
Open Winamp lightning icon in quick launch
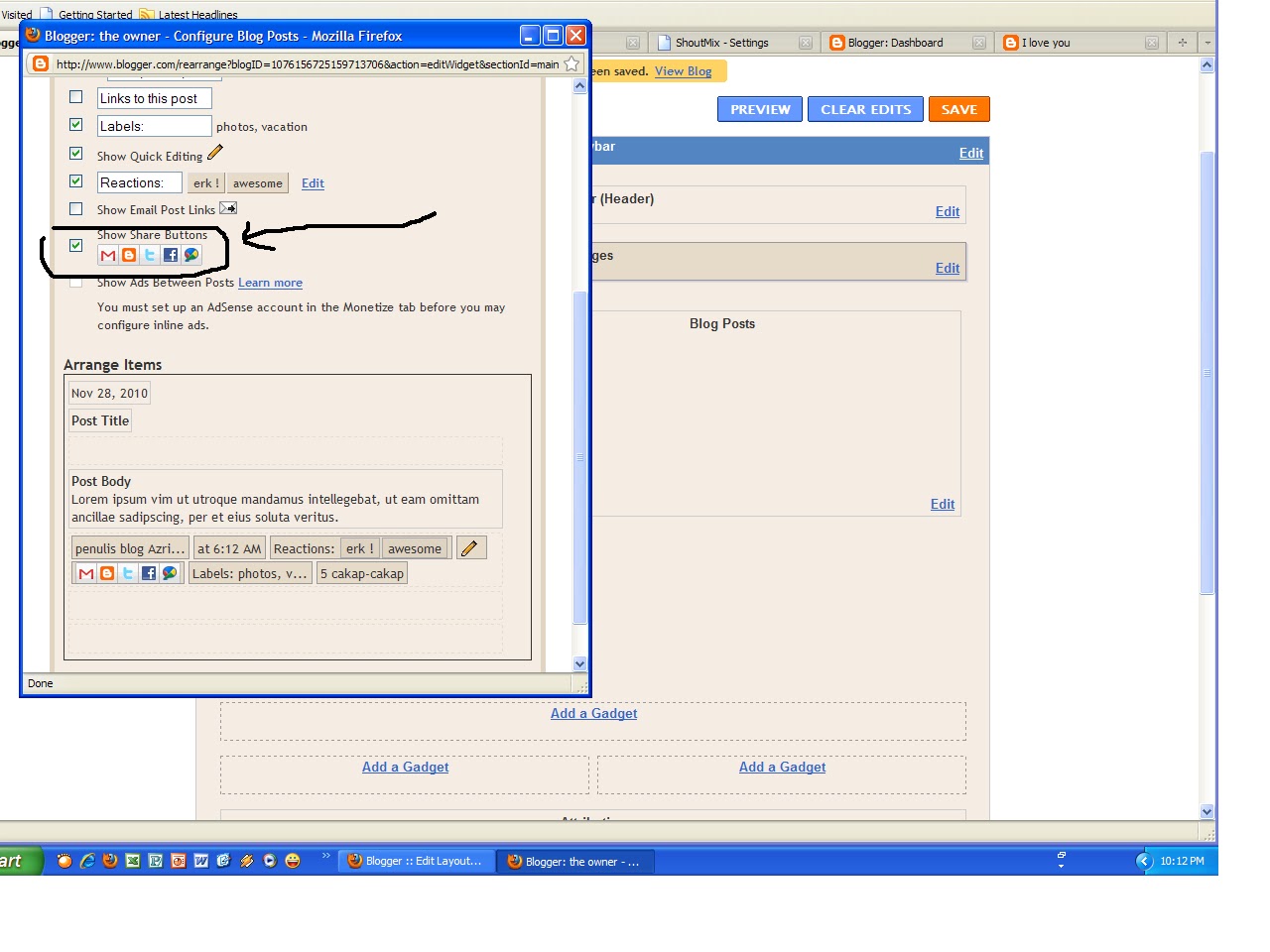pyautogui.click(x=247, y=861)
